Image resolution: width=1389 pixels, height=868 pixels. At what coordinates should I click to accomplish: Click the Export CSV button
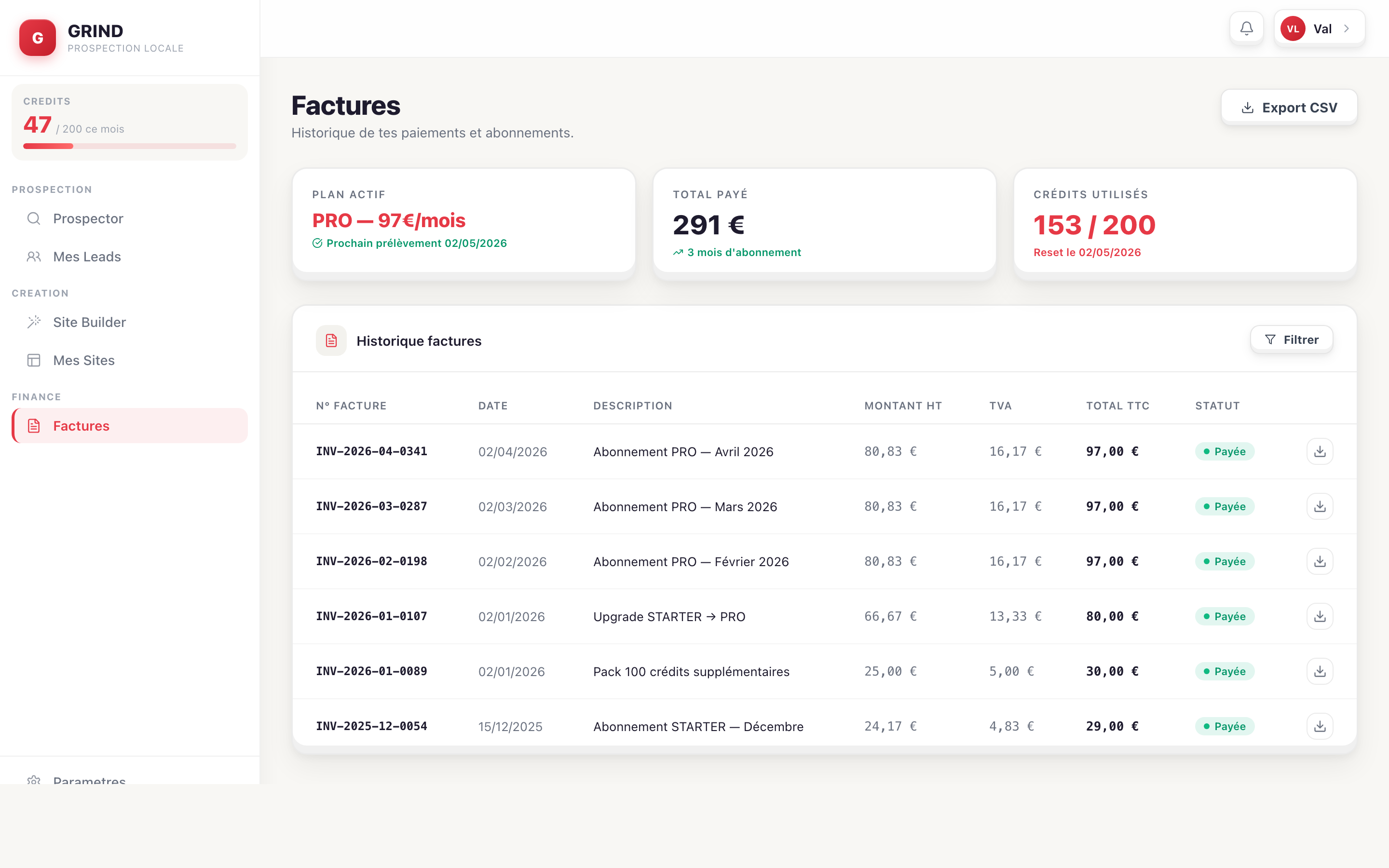pos(1289,107)
